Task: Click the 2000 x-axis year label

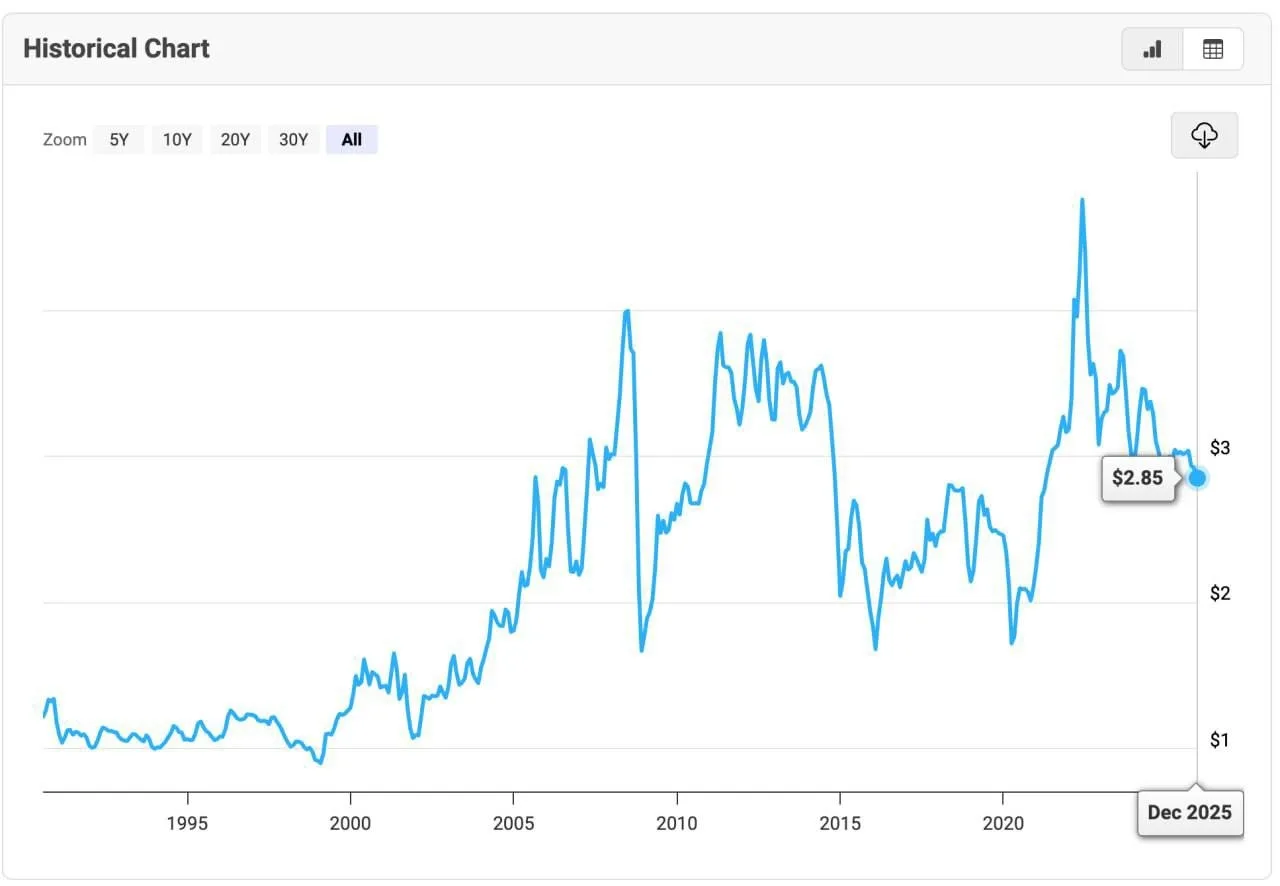Action: (x=350, y=823)
